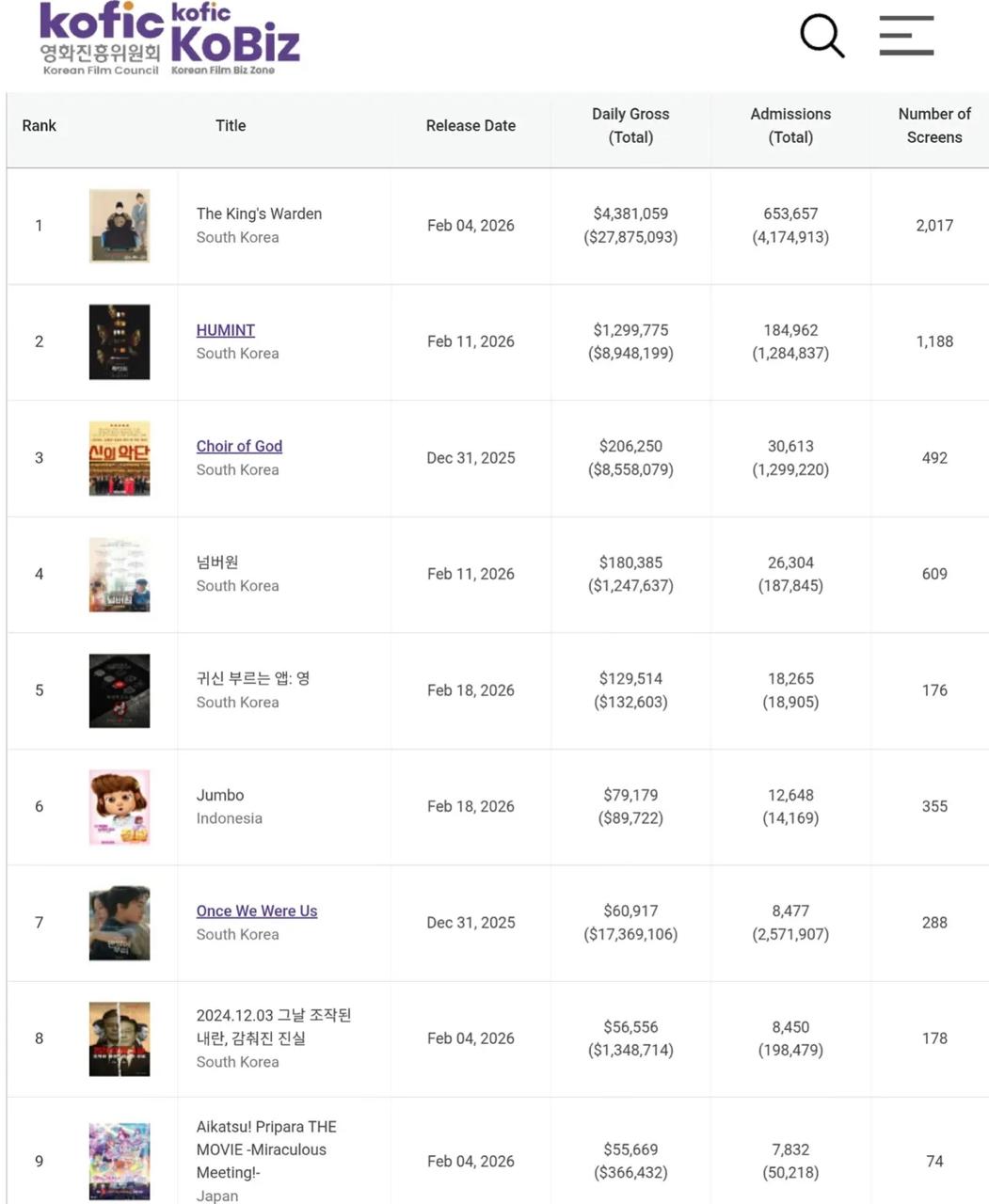Click the kofic Korean Film Council logo
Viewport: 989px width, 1204px height.
click(95, 40)
